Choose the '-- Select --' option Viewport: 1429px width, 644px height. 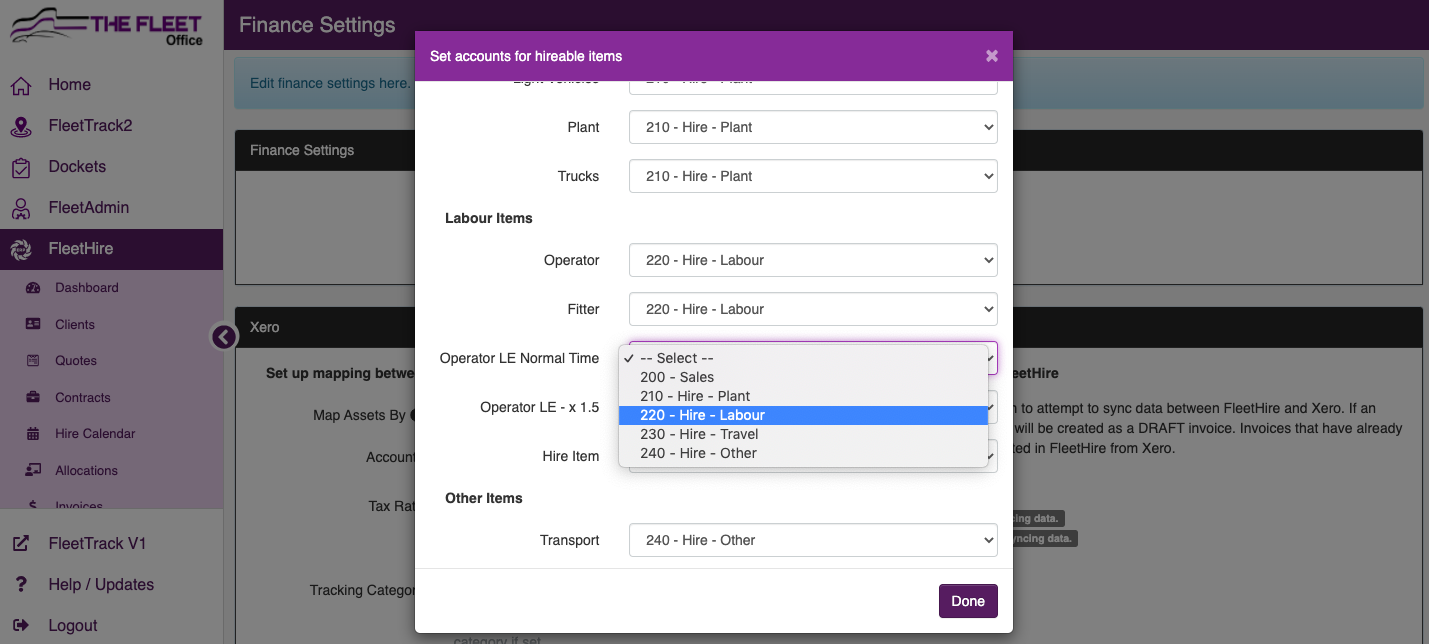pos(803,358)
